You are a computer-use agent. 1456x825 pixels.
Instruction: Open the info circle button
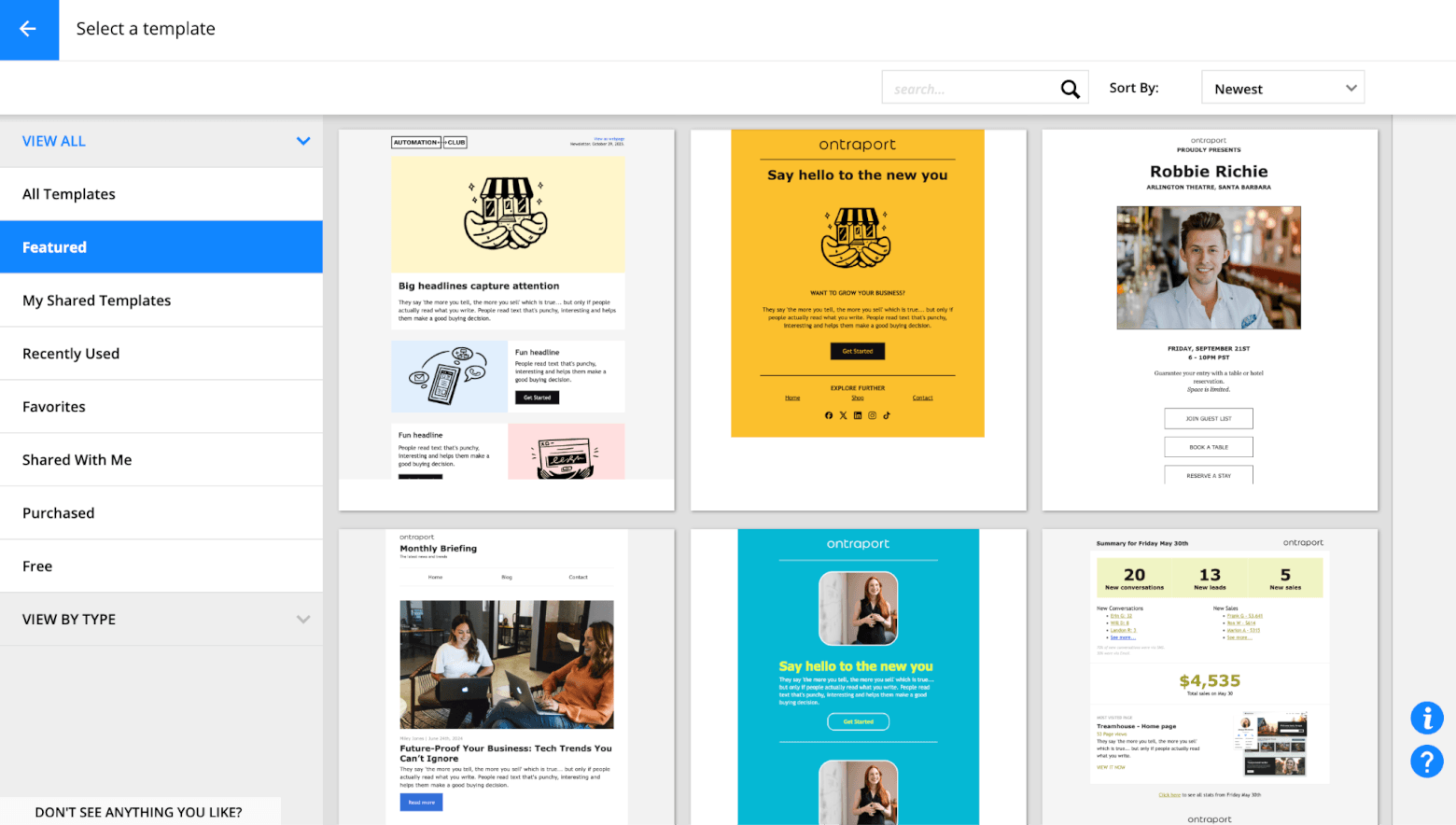(x=1426, y=718)
